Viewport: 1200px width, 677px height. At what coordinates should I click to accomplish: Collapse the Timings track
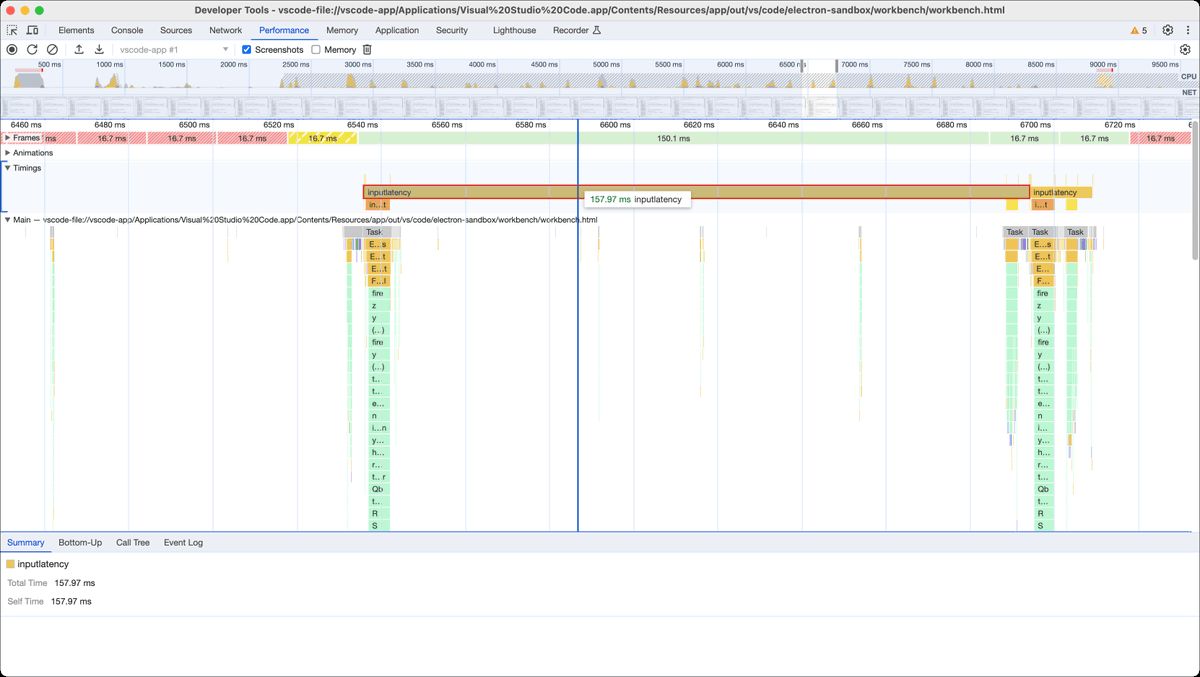7,168
